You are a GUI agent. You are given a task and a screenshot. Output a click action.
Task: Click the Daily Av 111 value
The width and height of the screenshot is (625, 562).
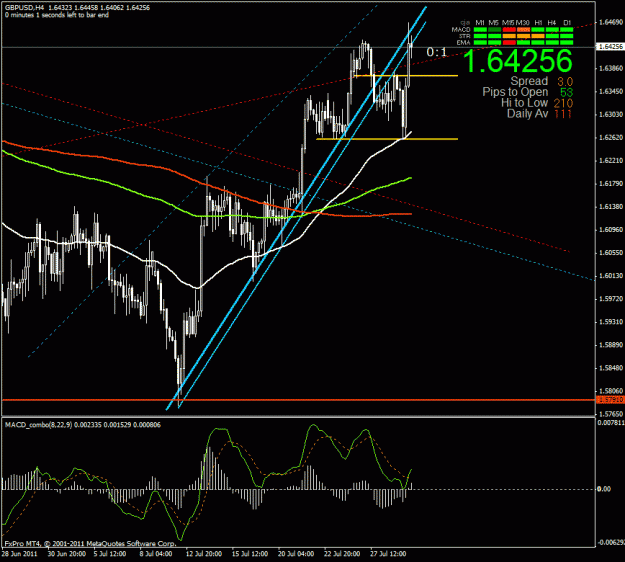point(563,114)
